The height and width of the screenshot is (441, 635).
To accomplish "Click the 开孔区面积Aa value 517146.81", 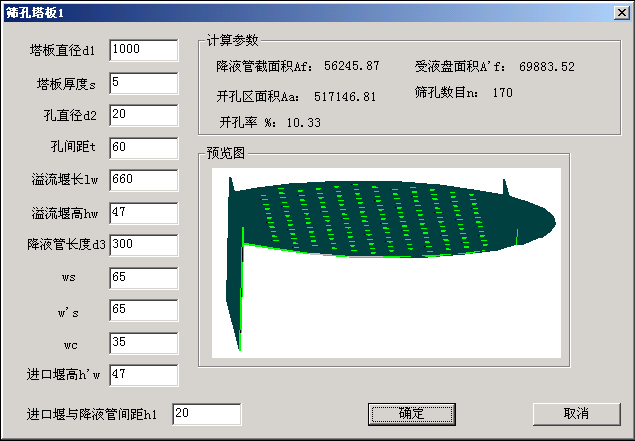I will pos(345,97).
